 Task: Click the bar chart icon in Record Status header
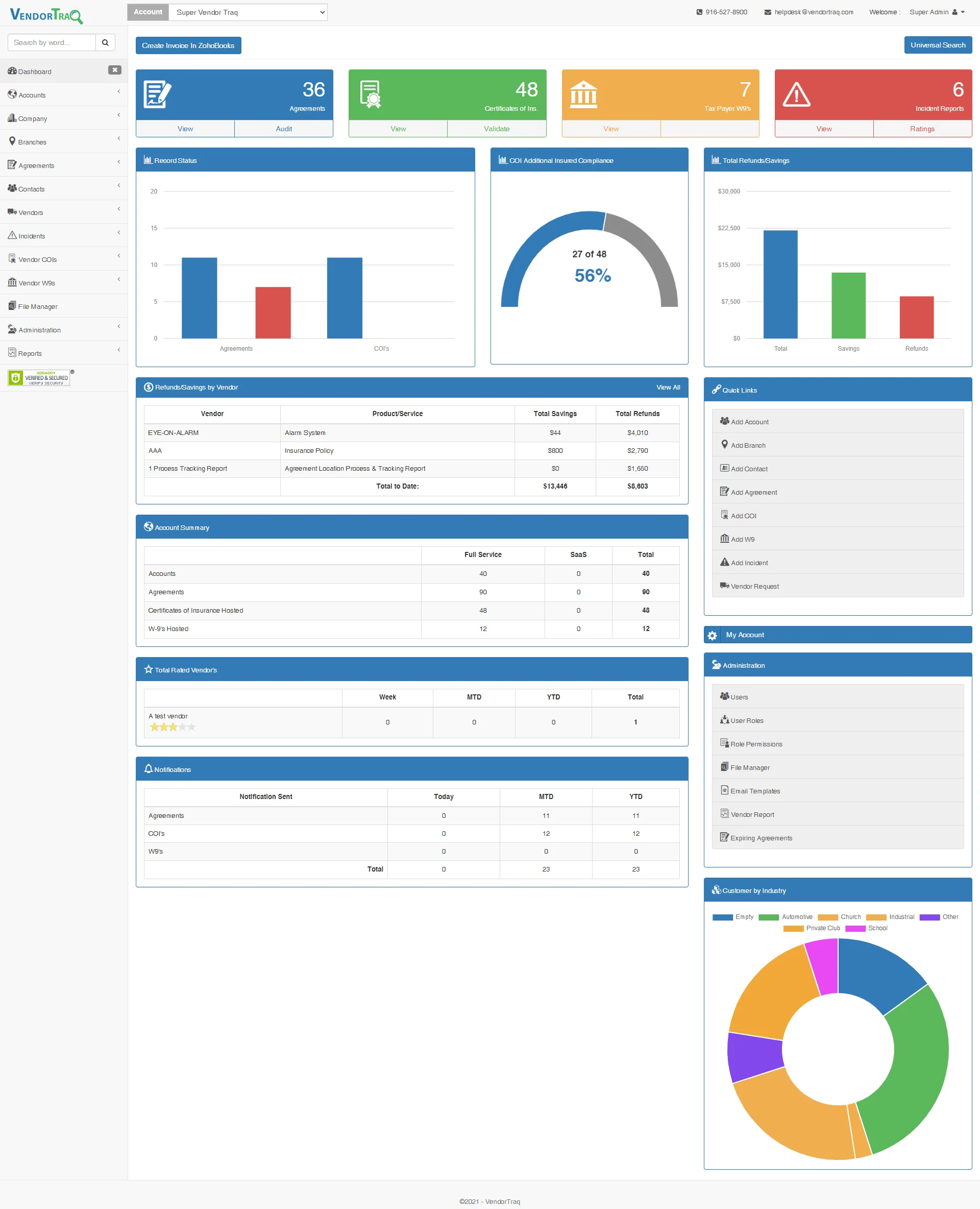tap(148, 160)
